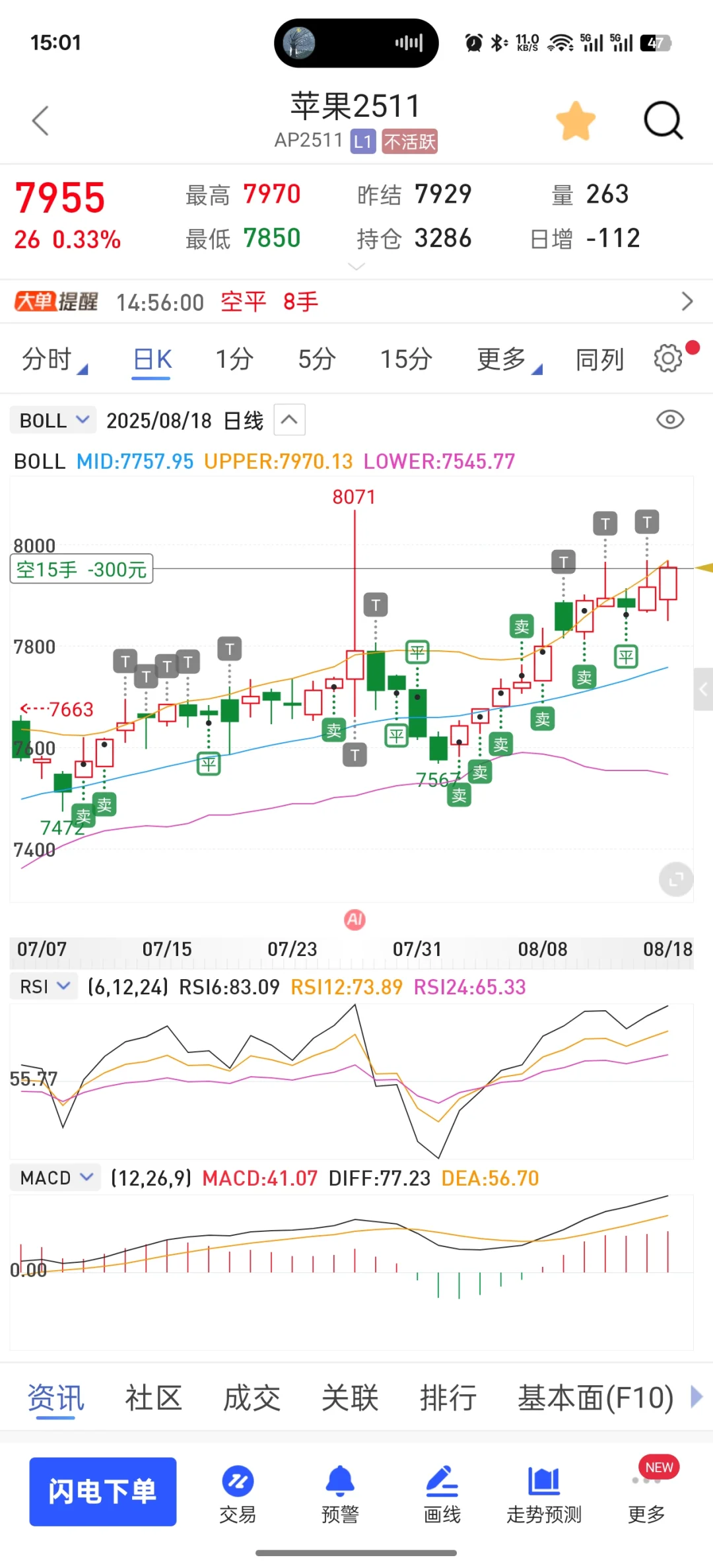713x1568 pixels.
Task: Toggle chart eye visibility icon
Action: tap(670, 419)
